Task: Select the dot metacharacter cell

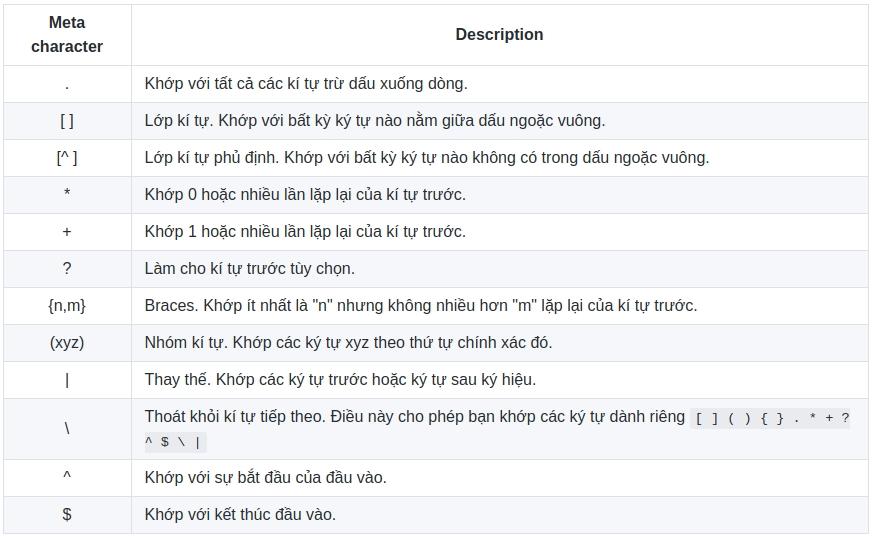Action: 67,84
